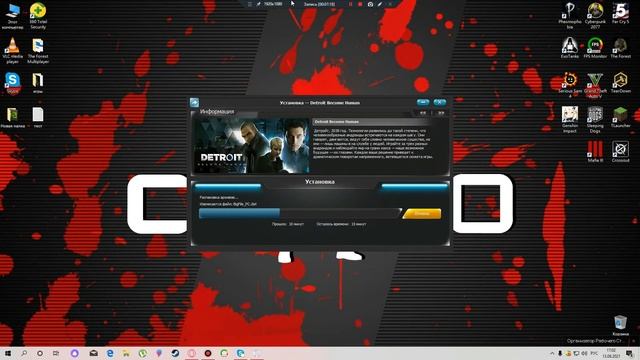Open the taskbar clock and calendar
This screenshot has width=640, height=360.
click(x=611, y=353)
